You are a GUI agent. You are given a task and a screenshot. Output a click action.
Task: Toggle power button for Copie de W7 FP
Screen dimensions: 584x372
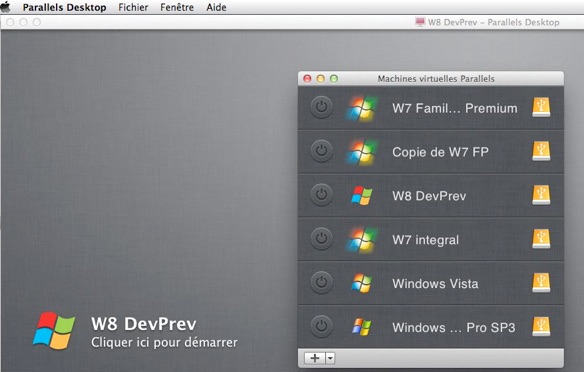coord(321,151)
